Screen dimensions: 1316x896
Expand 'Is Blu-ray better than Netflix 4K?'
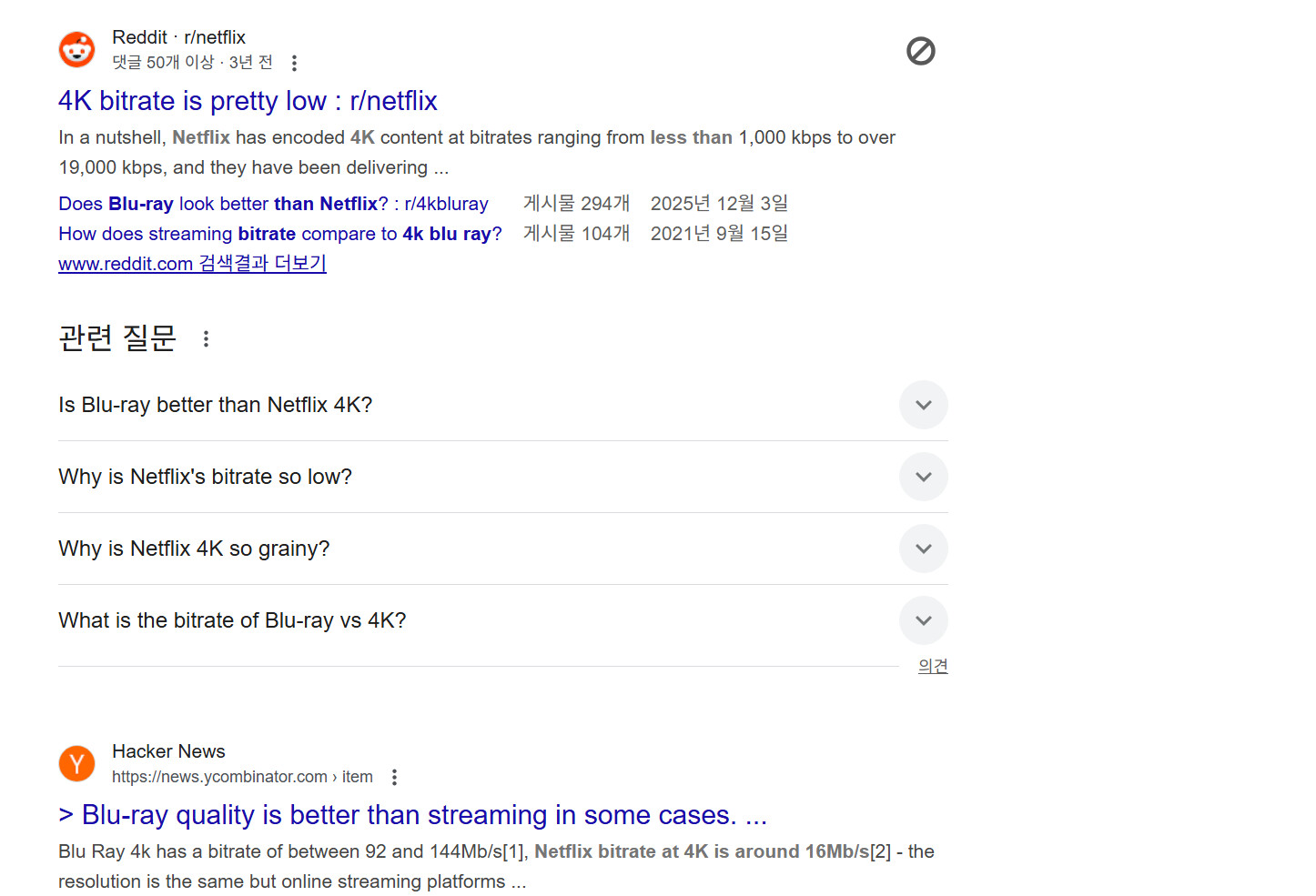[924, 405]
